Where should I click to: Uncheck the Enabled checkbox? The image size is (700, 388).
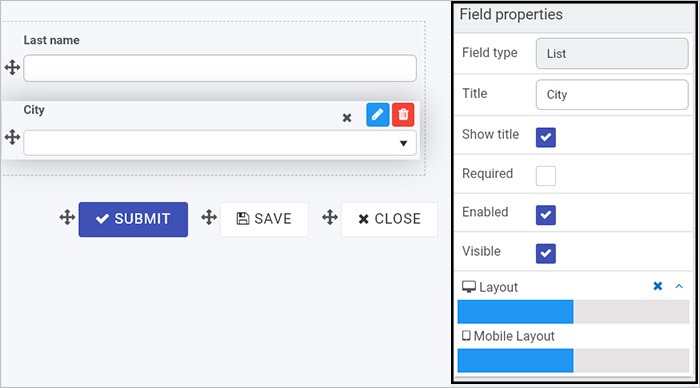[546, 215]
